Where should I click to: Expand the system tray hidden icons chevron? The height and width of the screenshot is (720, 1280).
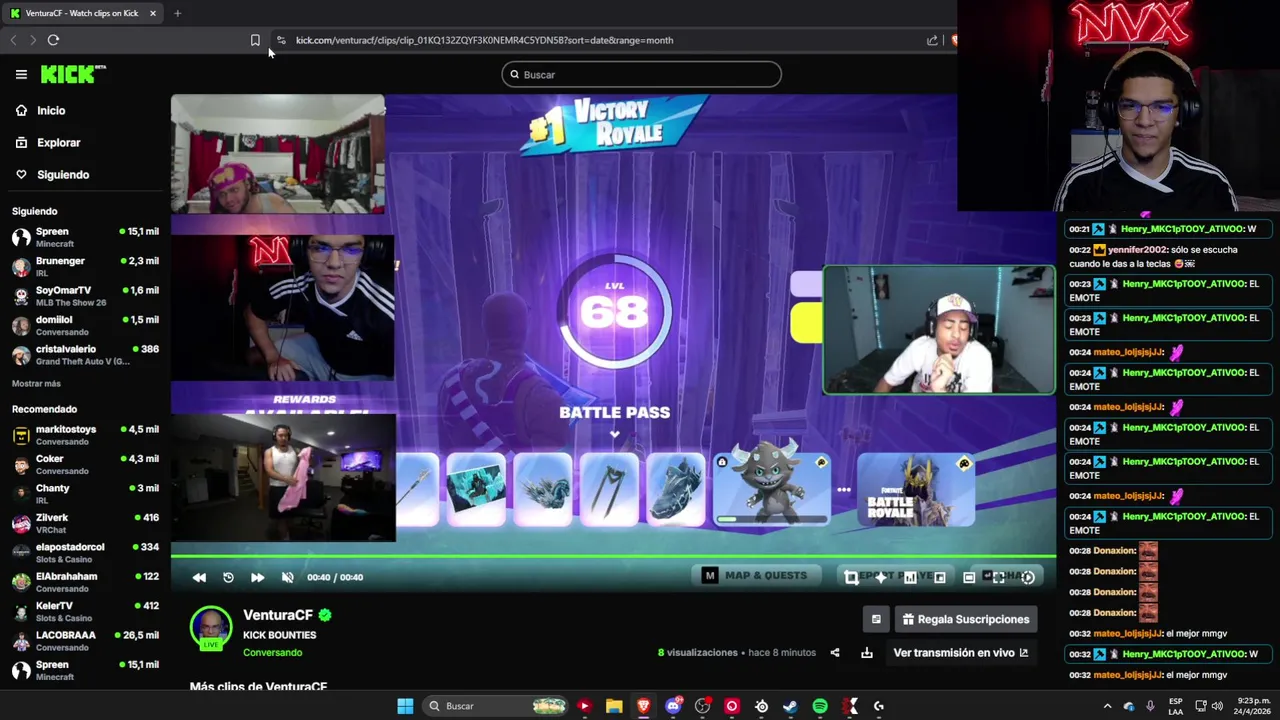click(1107, 706)
